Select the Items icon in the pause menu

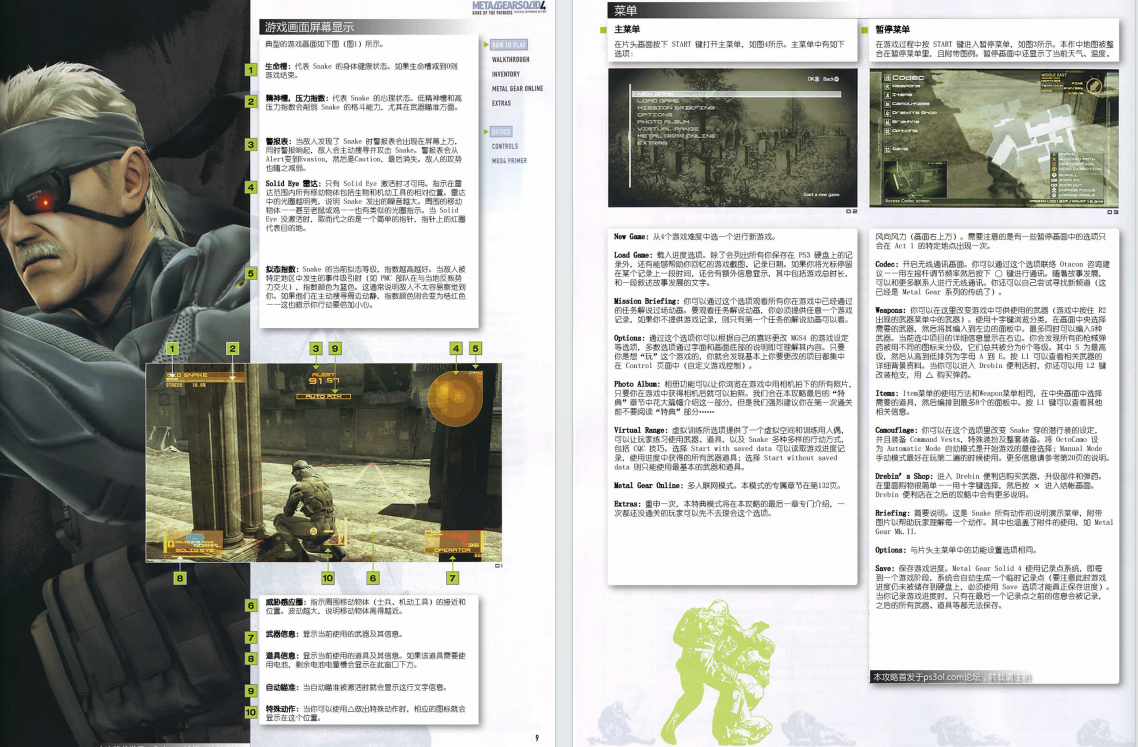point(888,95)
